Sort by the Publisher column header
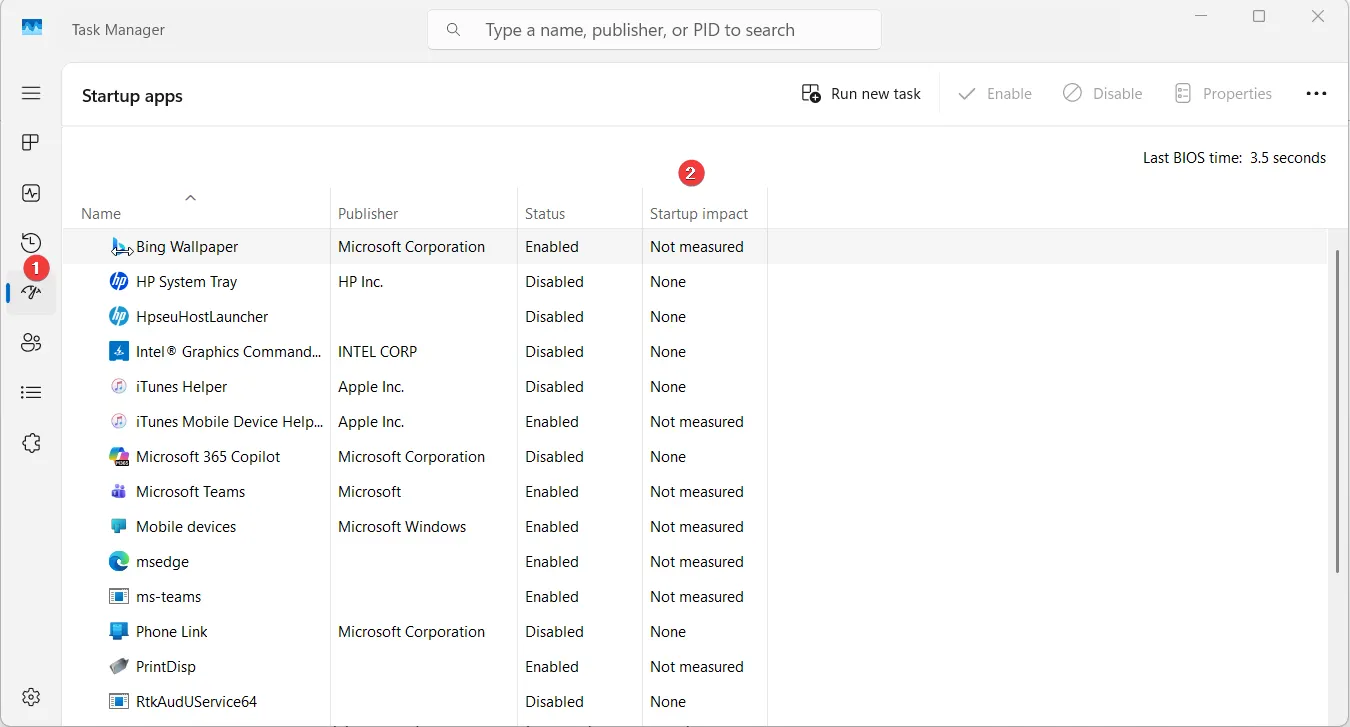The image size is (1350, 727). [x=368, y=214]
